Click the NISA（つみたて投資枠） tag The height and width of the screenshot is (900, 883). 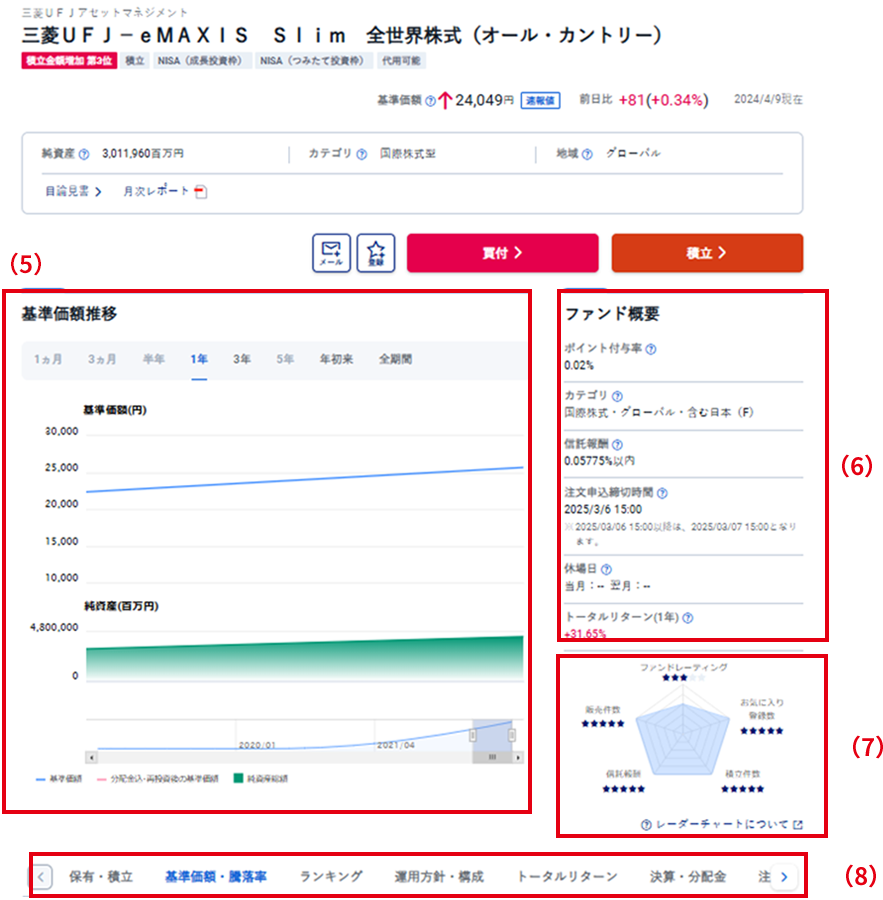point(312,61)
